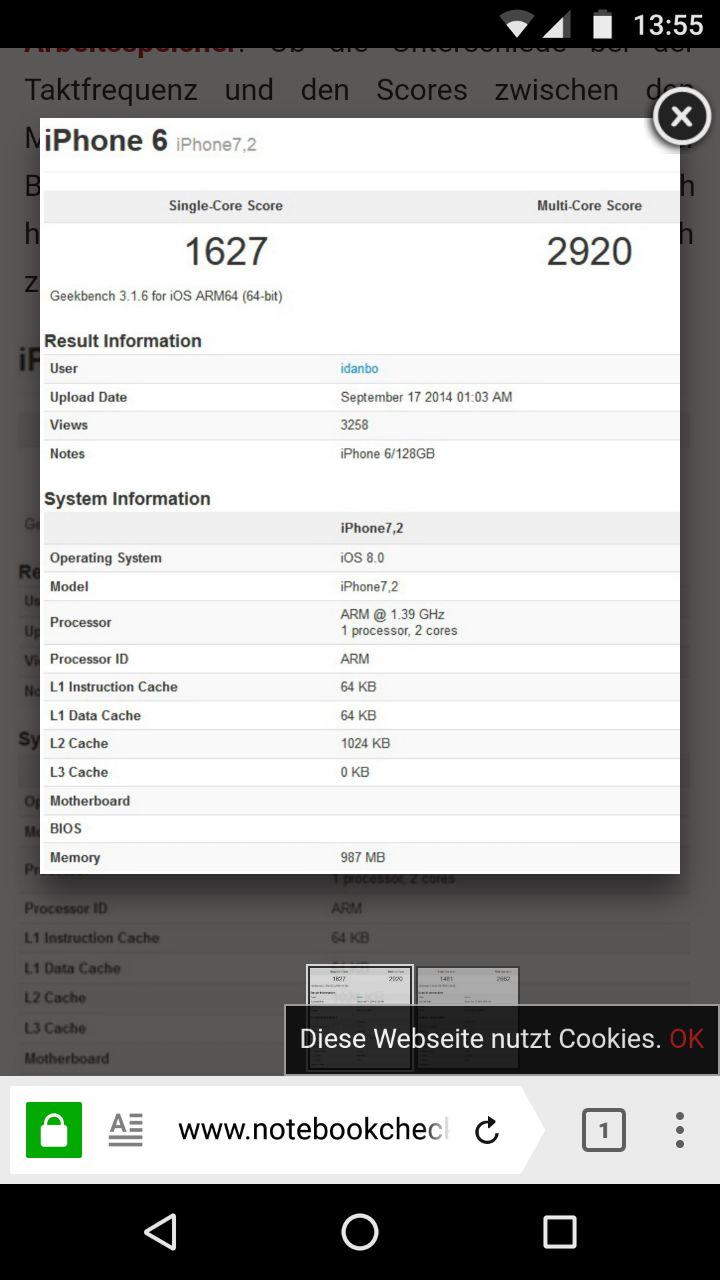Viewport: 720px width, 1280px height.
Task: Tap Views value 3258
Action: 354,425
